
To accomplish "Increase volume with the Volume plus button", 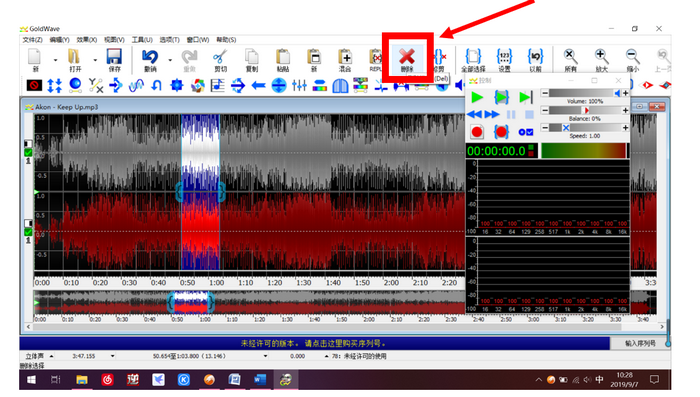I will click(x=625, y=93).
